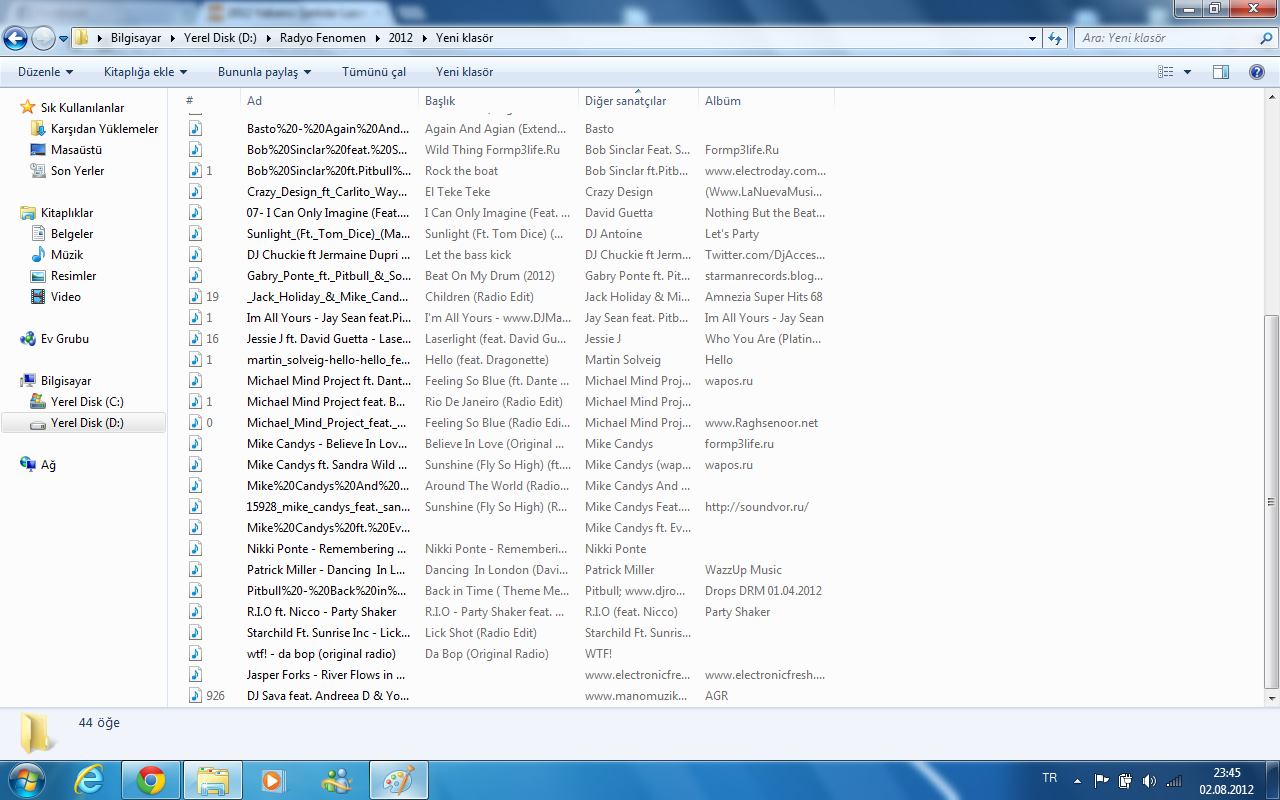1280x800 pixels.
Task: Click the vertical scrollbar of file list
Action: click(1272, 500)
